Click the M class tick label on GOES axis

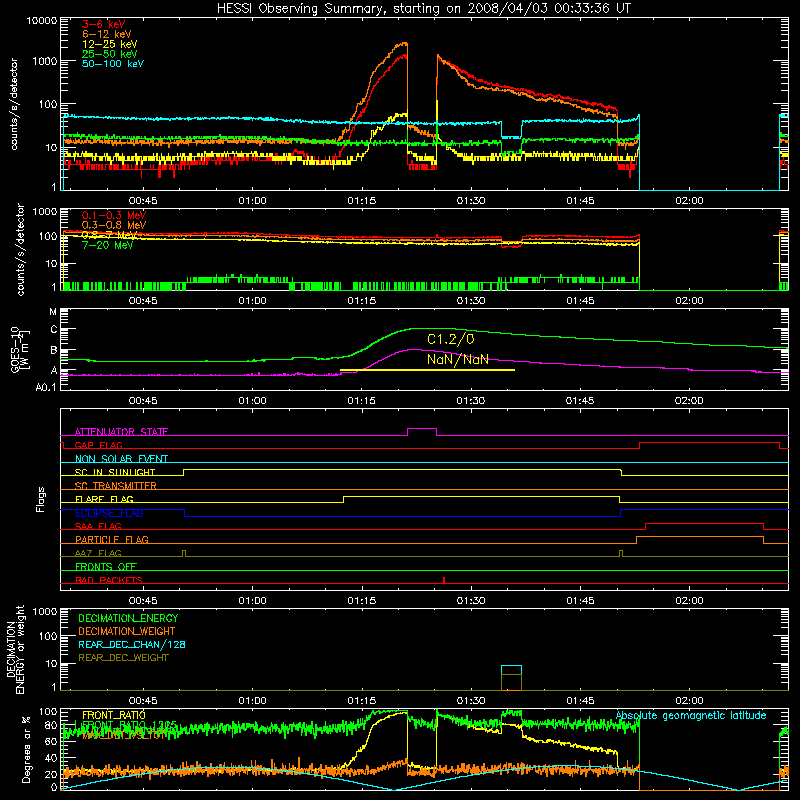point(53,311)
